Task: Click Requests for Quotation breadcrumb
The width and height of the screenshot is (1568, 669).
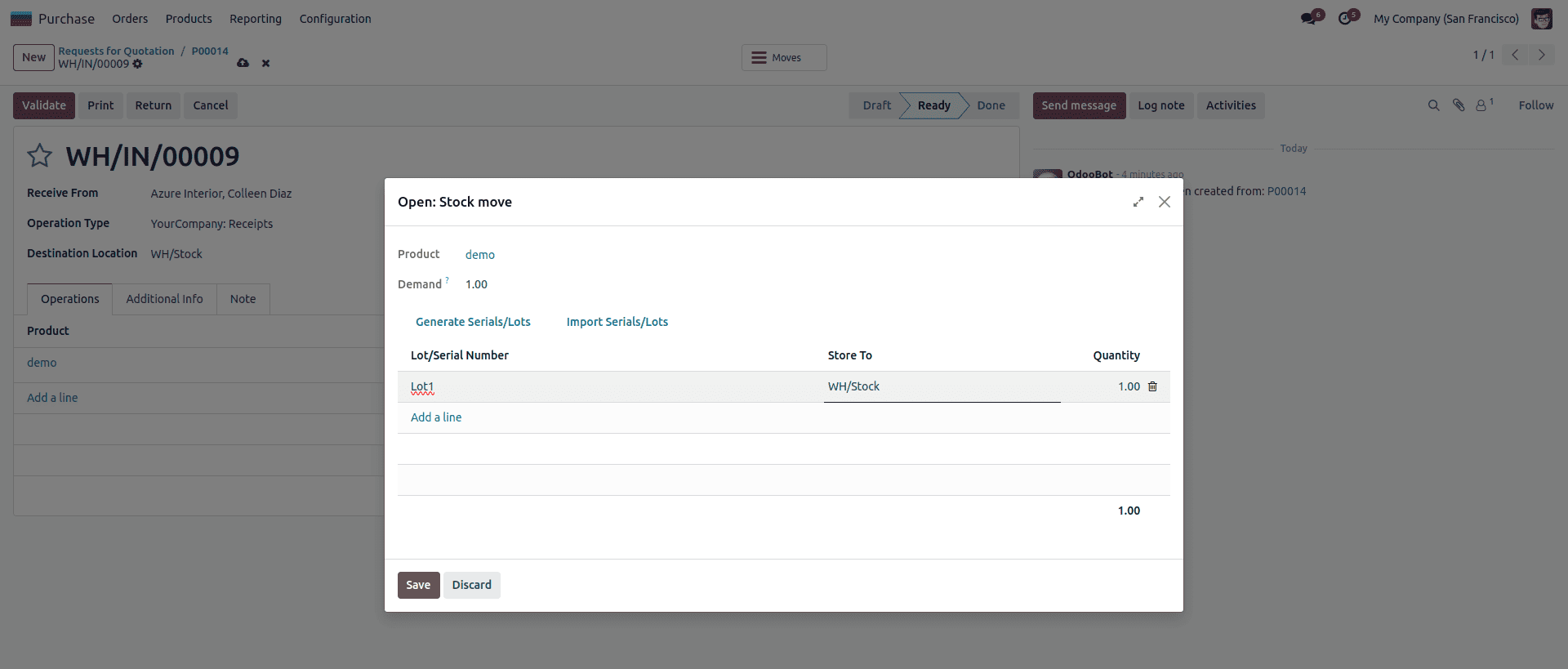Action: click(x=116, y=51)
